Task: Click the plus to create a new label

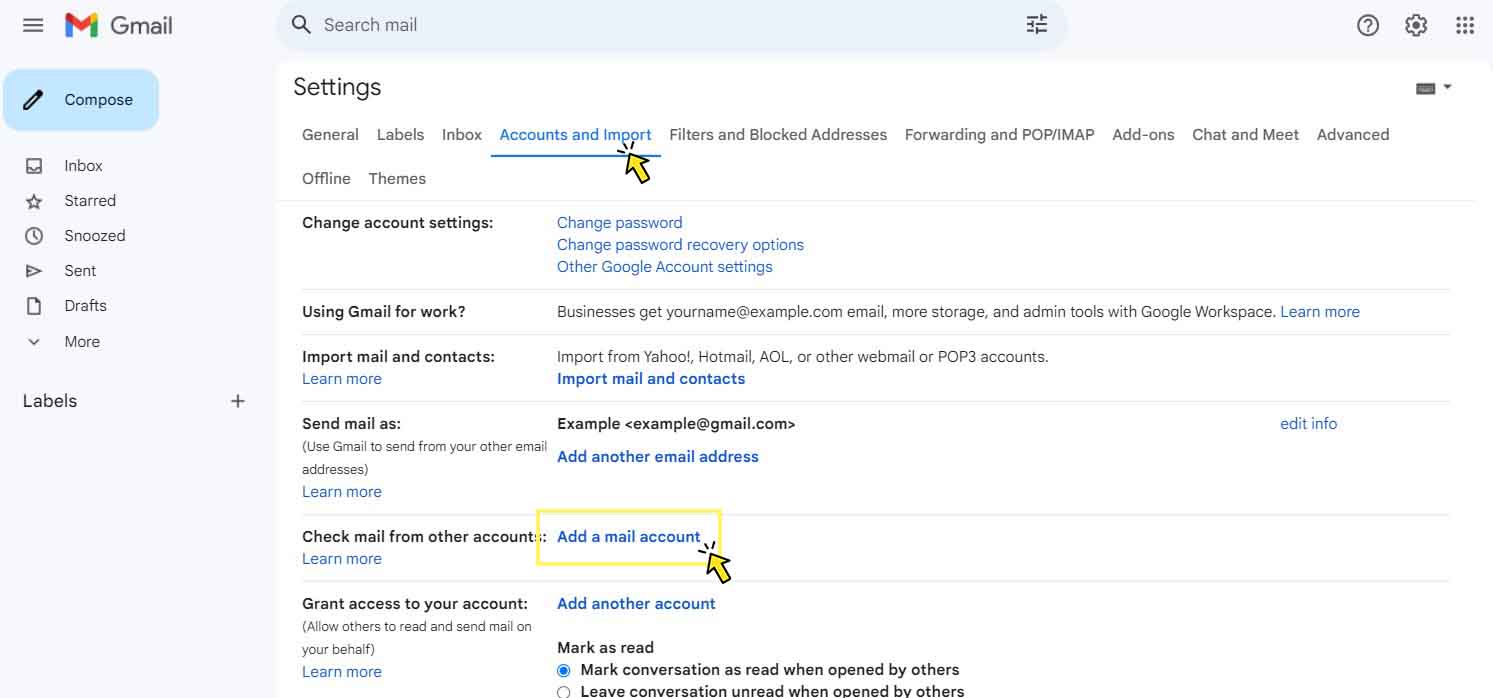Action: pyautogui.click(x=238, y=400)
